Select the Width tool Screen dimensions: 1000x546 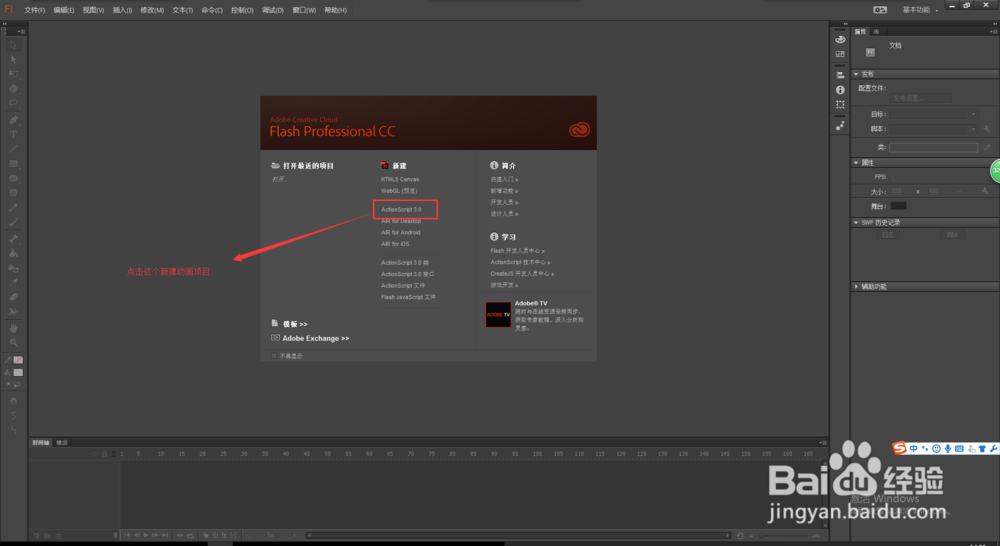[x=13, y=312]
